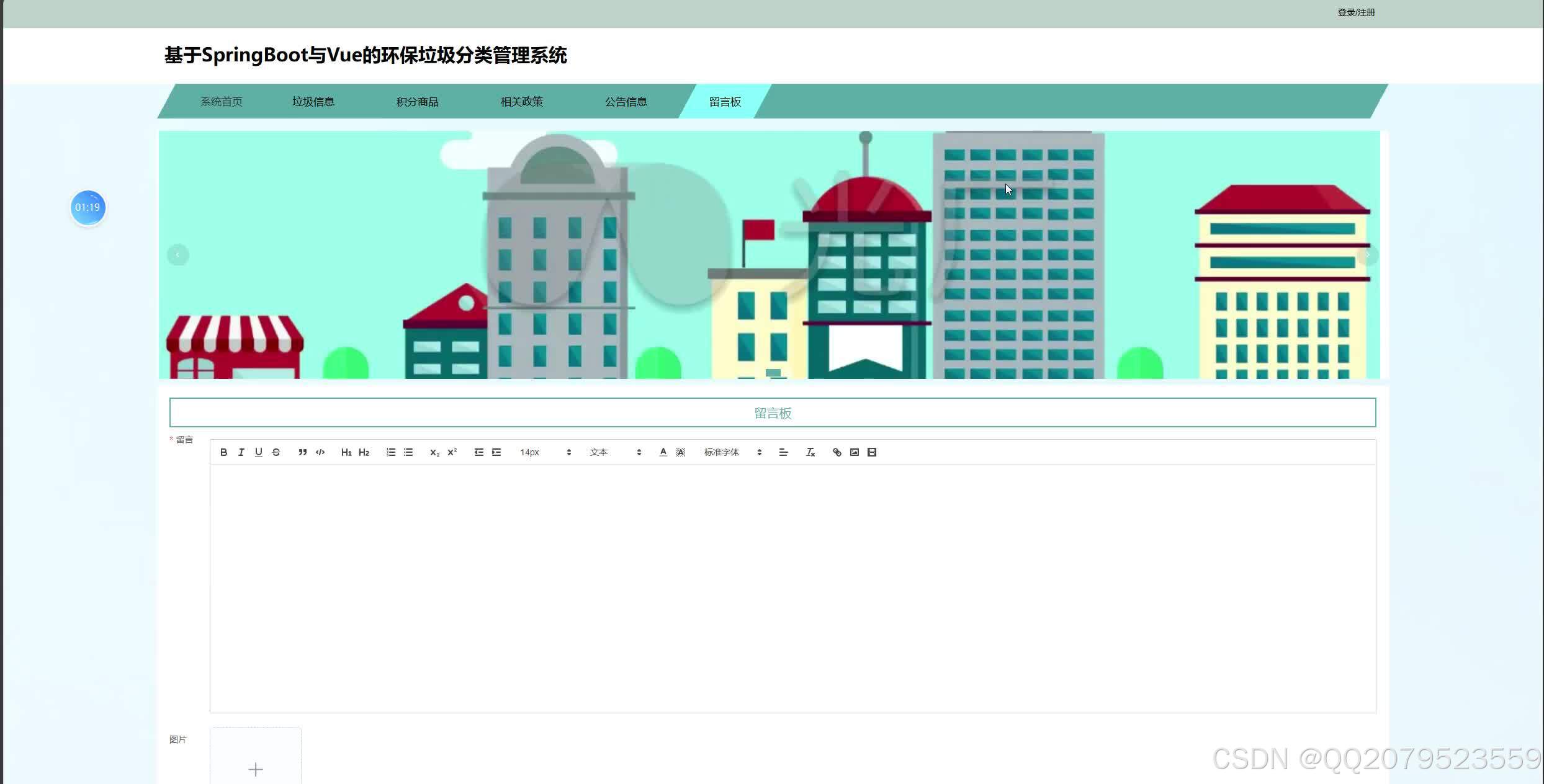This screenshot has height=784, width=1544.
Task: Open the 公告信息 tab
Action: pyautogui.click(x=626, y=101)
